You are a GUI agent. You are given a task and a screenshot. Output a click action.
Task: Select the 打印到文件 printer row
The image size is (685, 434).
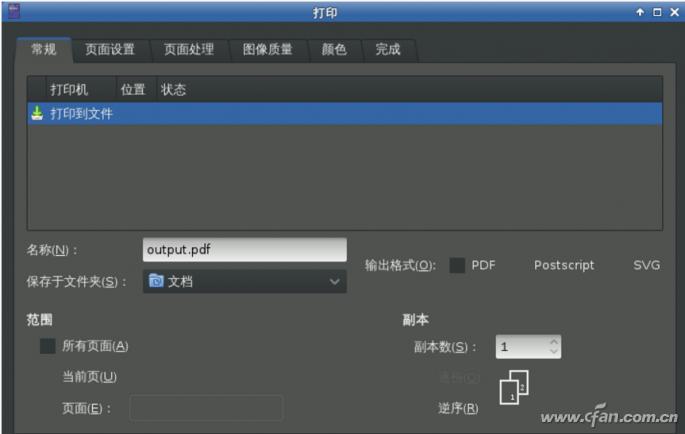(345, 114)
